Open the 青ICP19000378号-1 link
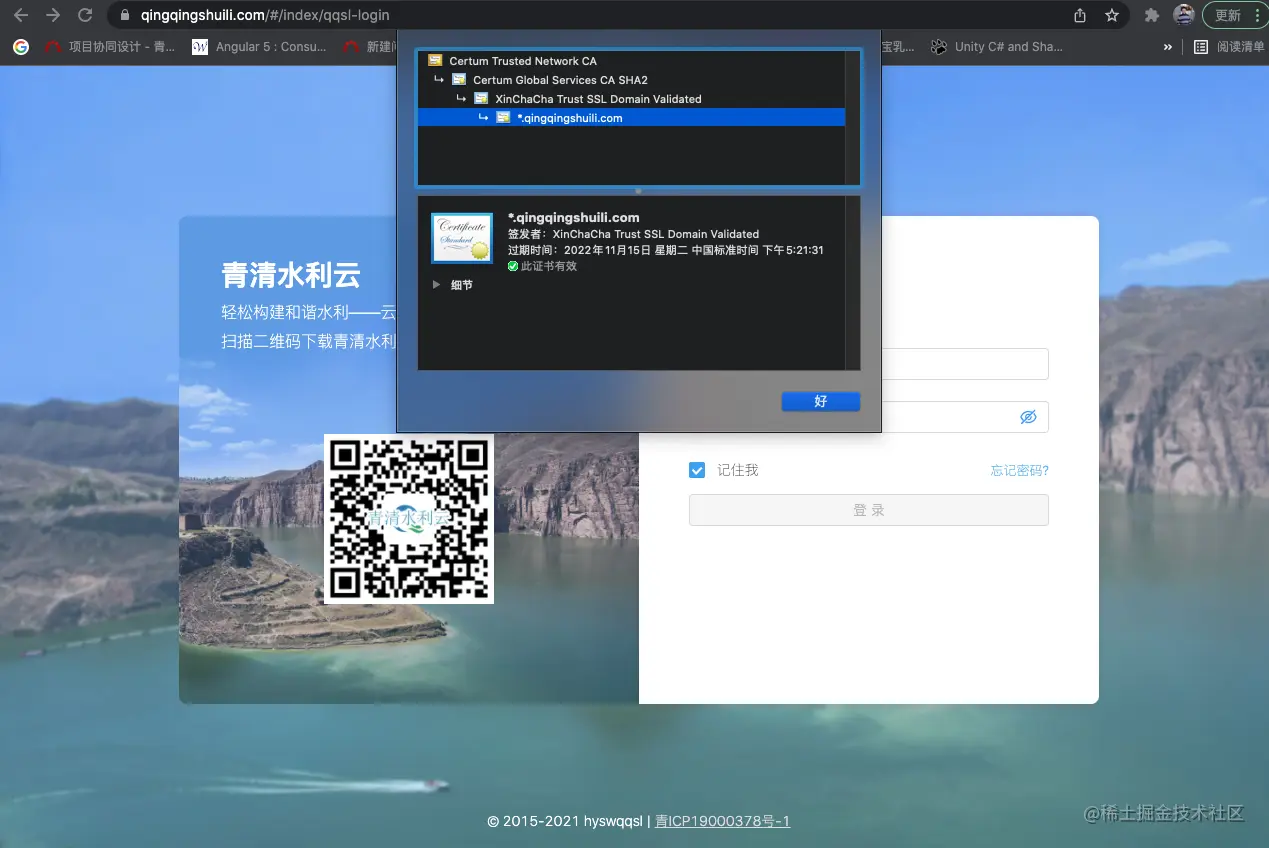 click(x=722, y=821)
